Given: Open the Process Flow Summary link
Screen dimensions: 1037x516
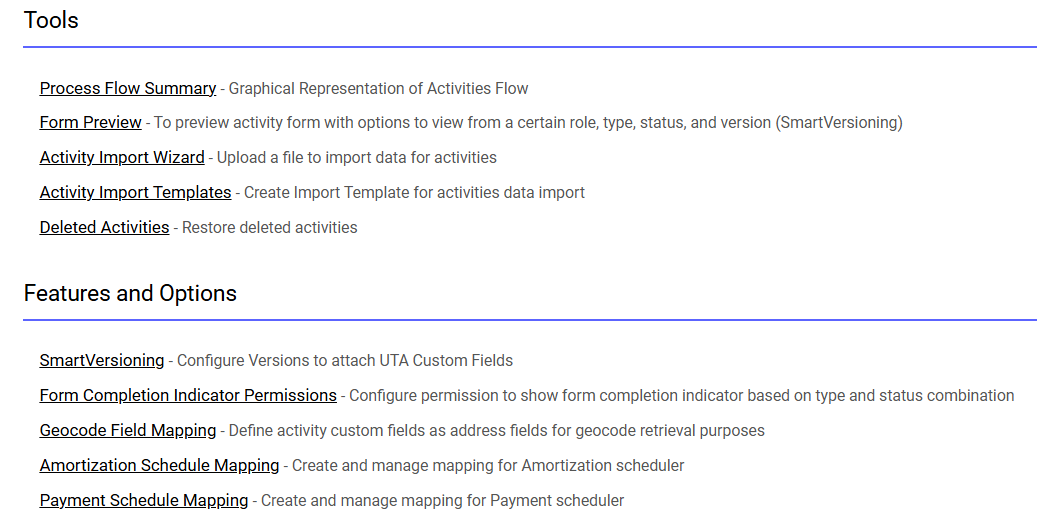Looking at the screenshot, I should pyautogui.click(x=128, y=88).
